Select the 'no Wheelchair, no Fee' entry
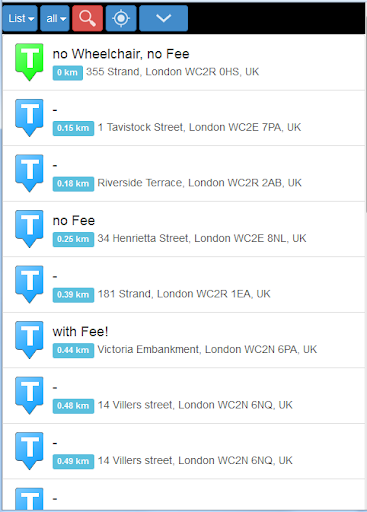The height and width of the screenshot is (512, 367). (x=184, y=63)
